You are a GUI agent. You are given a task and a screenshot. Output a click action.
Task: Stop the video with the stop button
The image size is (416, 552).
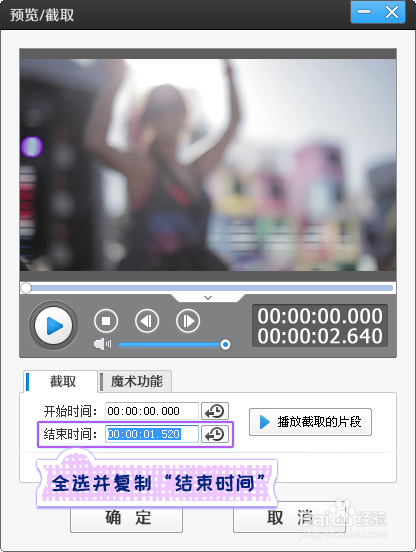[x=106, y=321]
